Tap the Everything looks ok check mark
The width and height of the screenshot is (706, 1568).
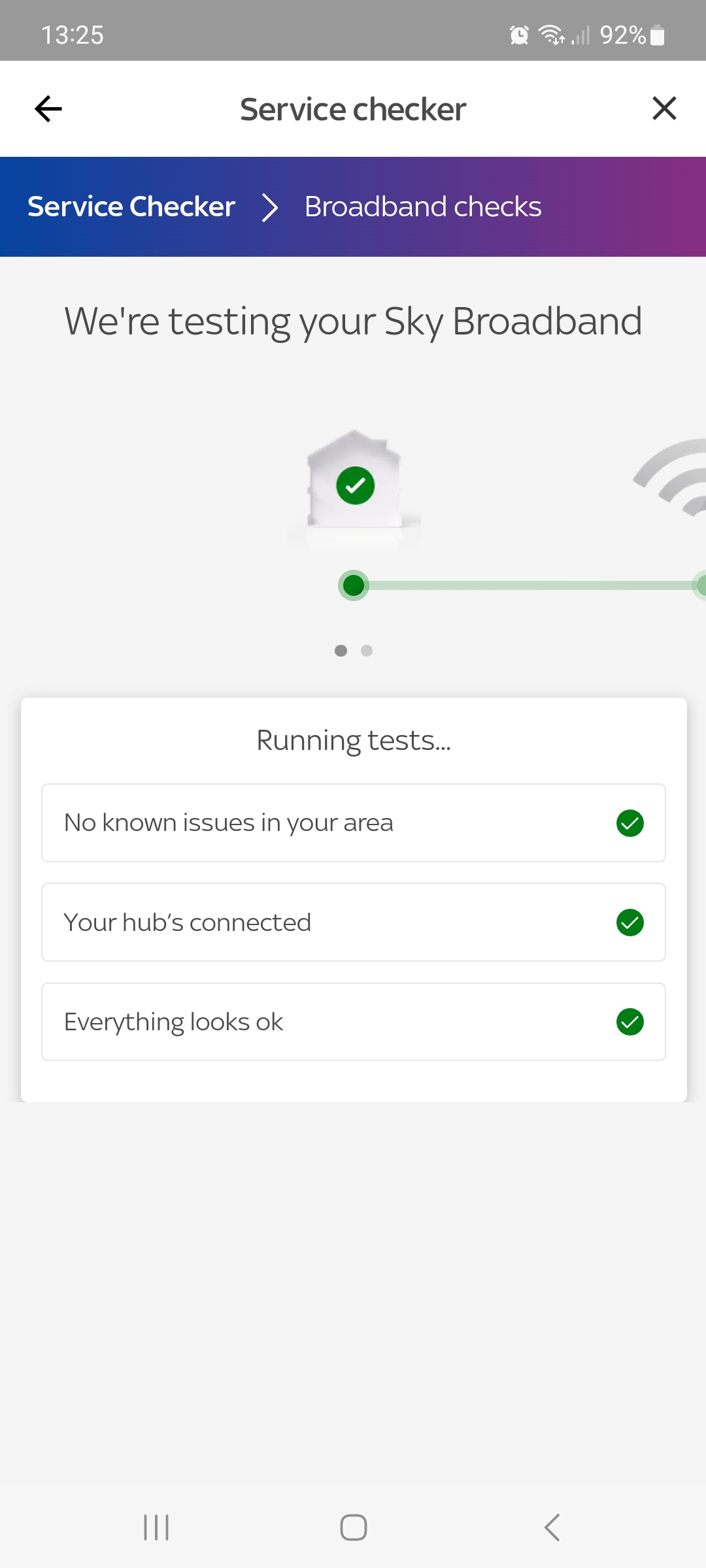tap(630, 1022)
